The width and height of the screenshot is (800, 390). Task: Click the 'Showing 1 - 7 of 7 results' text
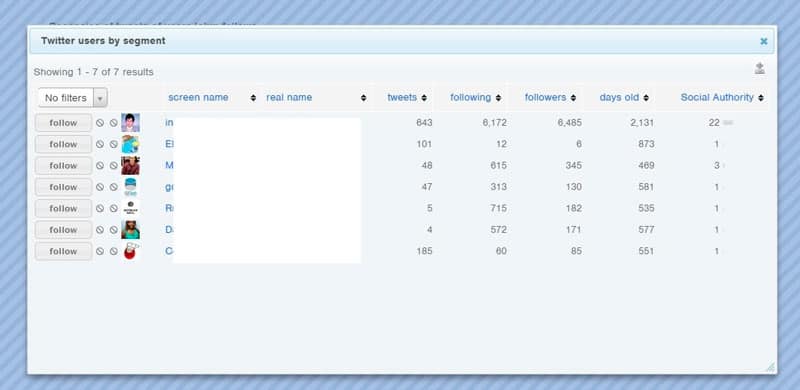point(93,72)
